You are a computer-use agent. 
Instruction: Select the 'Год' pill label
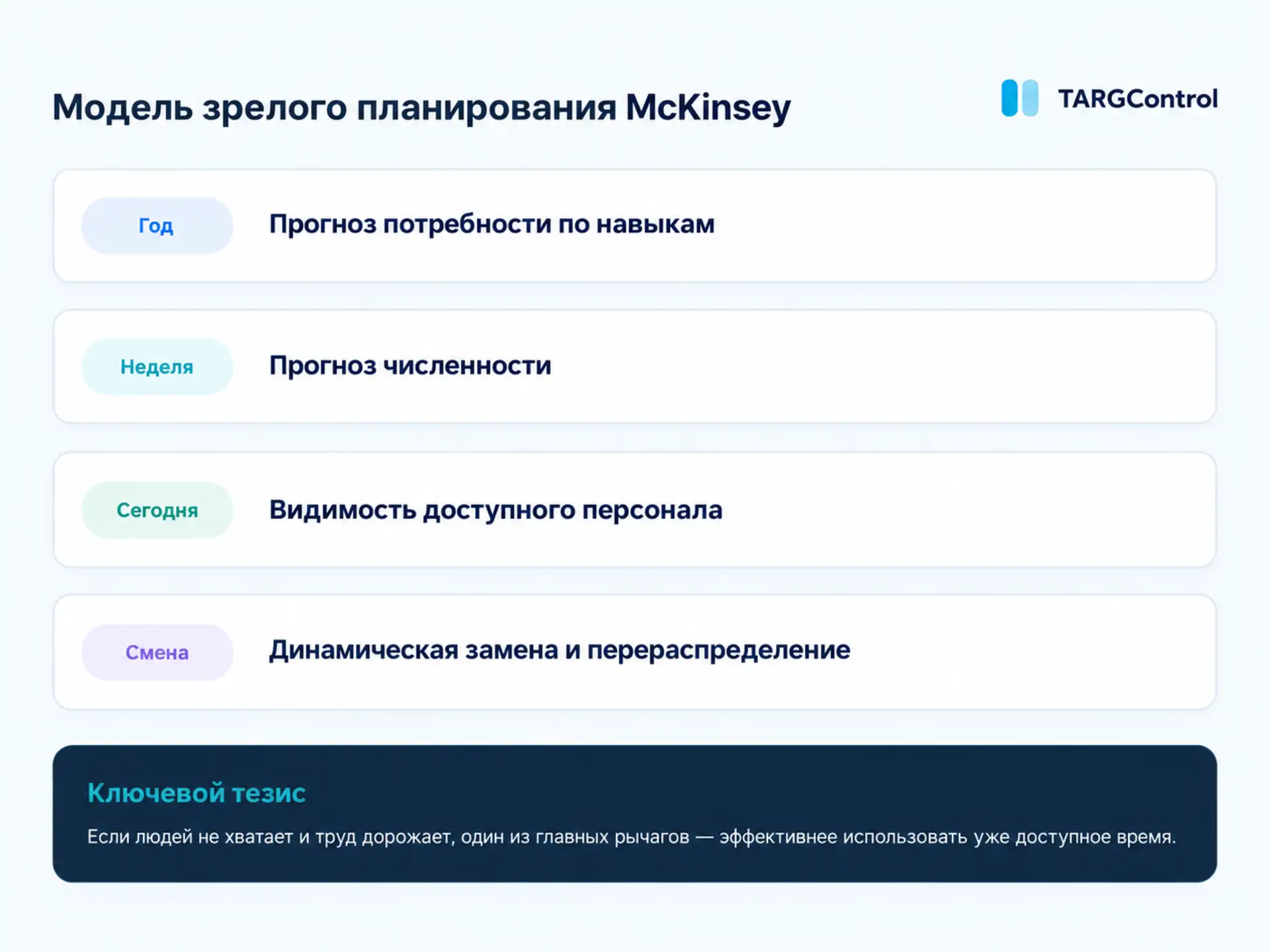point(157,225)
